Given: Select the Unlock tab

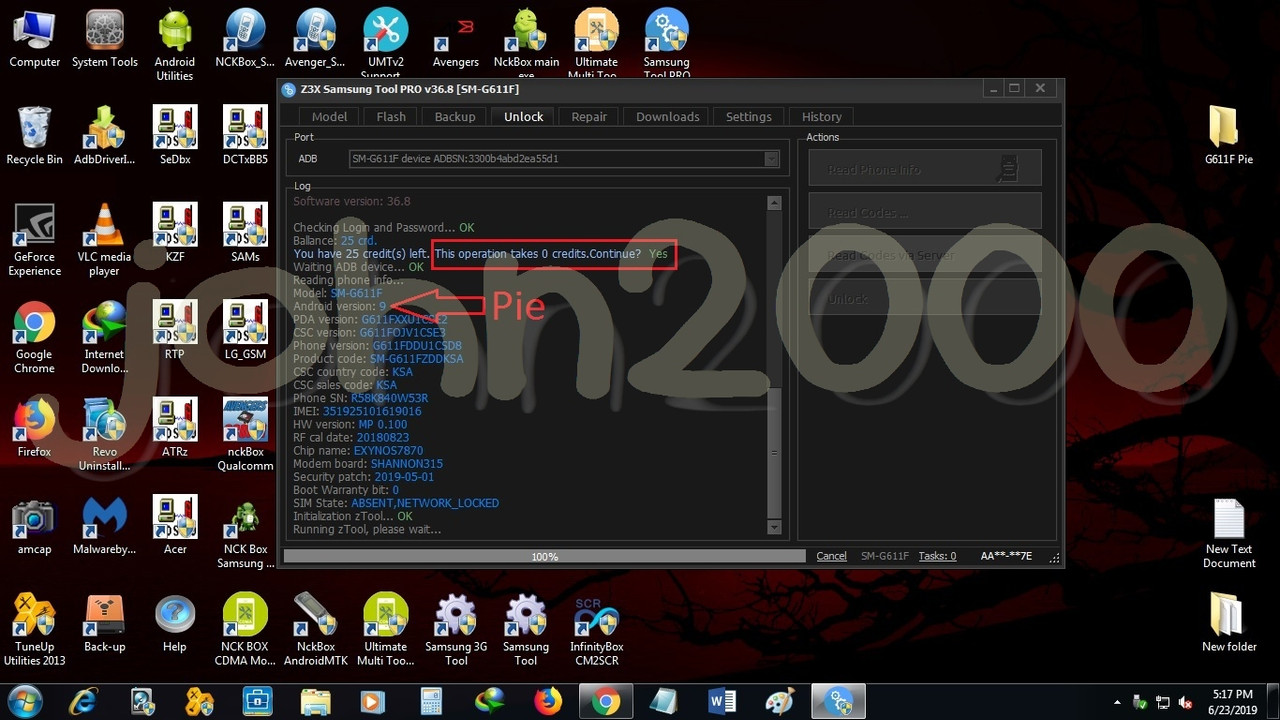Looking at the screenshot, I should tap(524, 116).
